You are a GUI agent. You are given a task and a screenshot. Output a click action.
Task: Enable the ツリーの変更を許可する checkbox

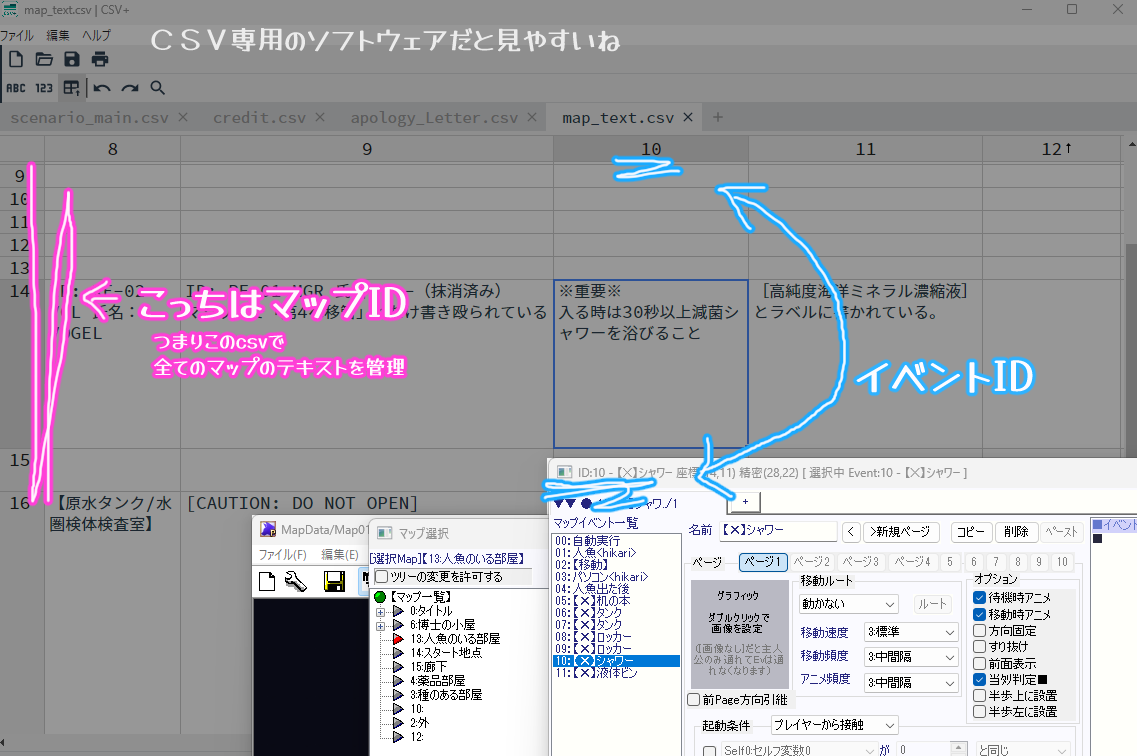pos(382,577)
